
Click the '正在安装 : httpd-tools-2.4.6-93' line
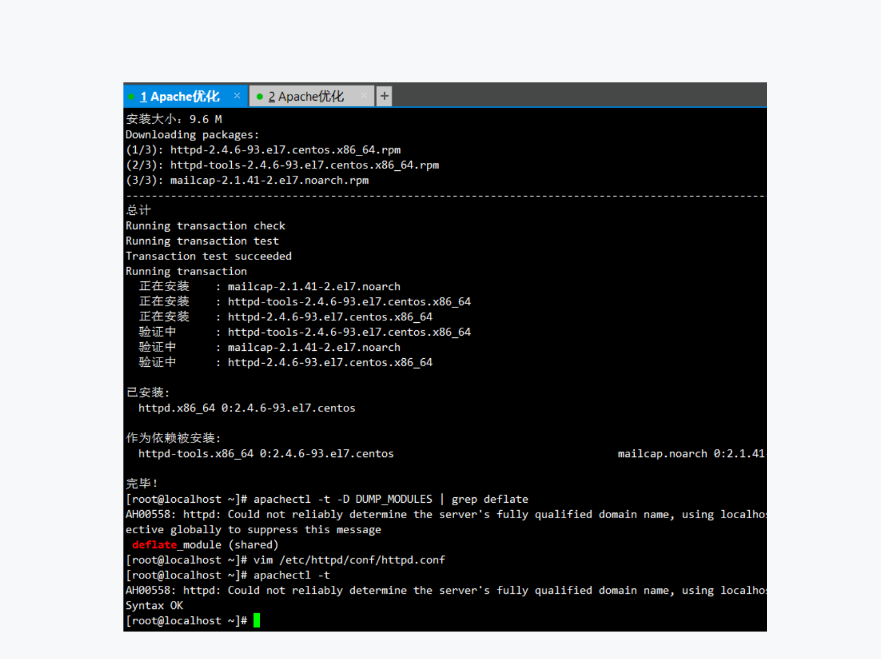(x=305, y=301)
